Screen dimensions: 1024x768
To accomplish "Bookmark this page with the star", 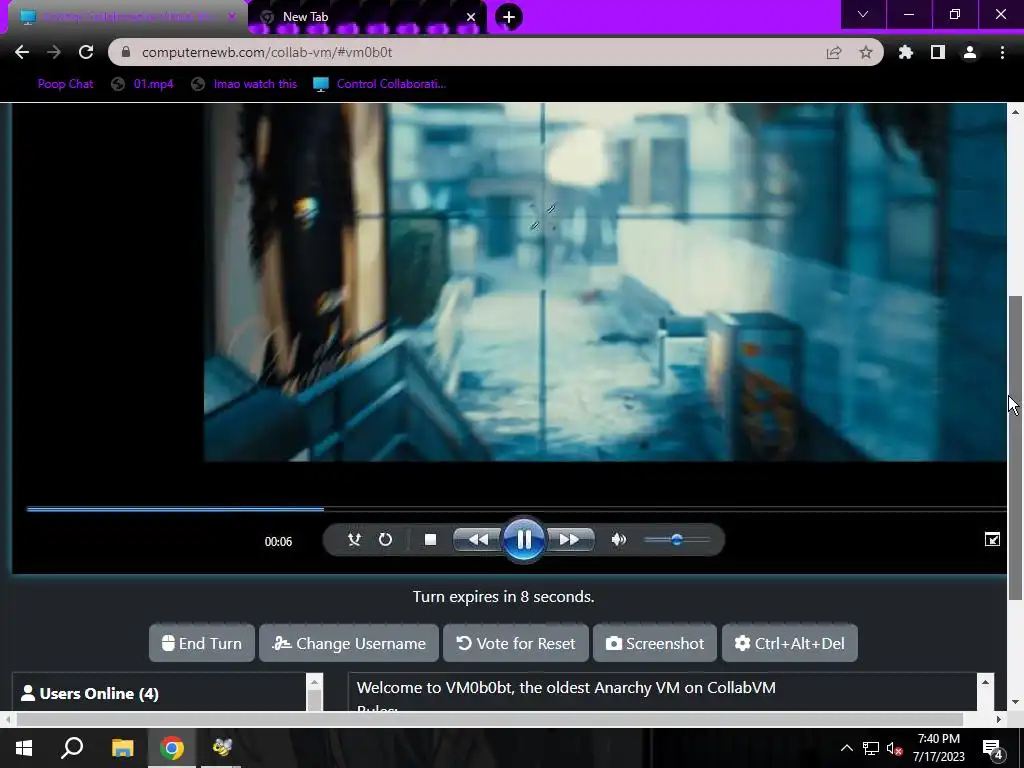I will [x=866, y=52].
